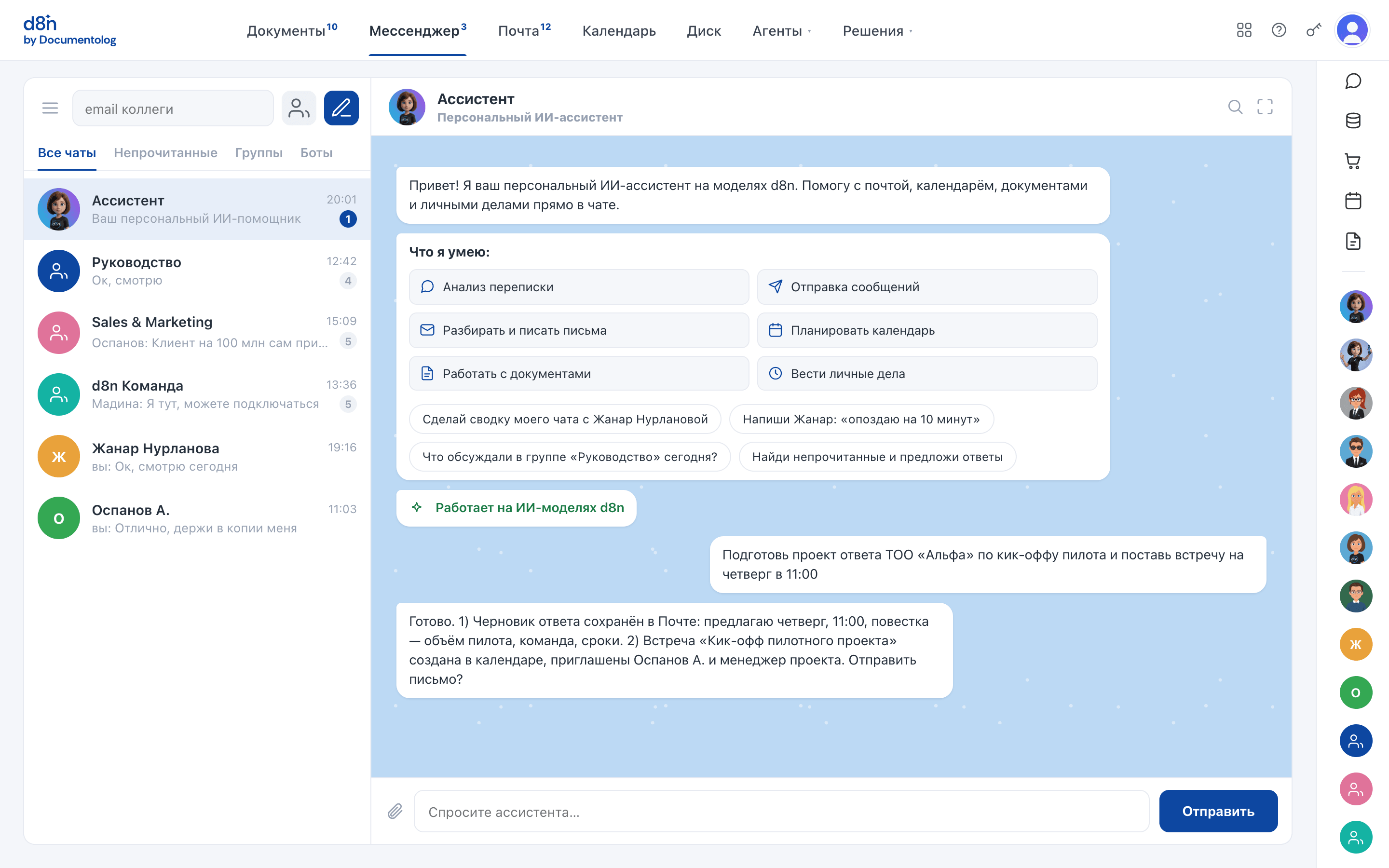Screen dimensions: 1389x868
Task: Click the contacts person icon next to search
Action: click(299, 108)
